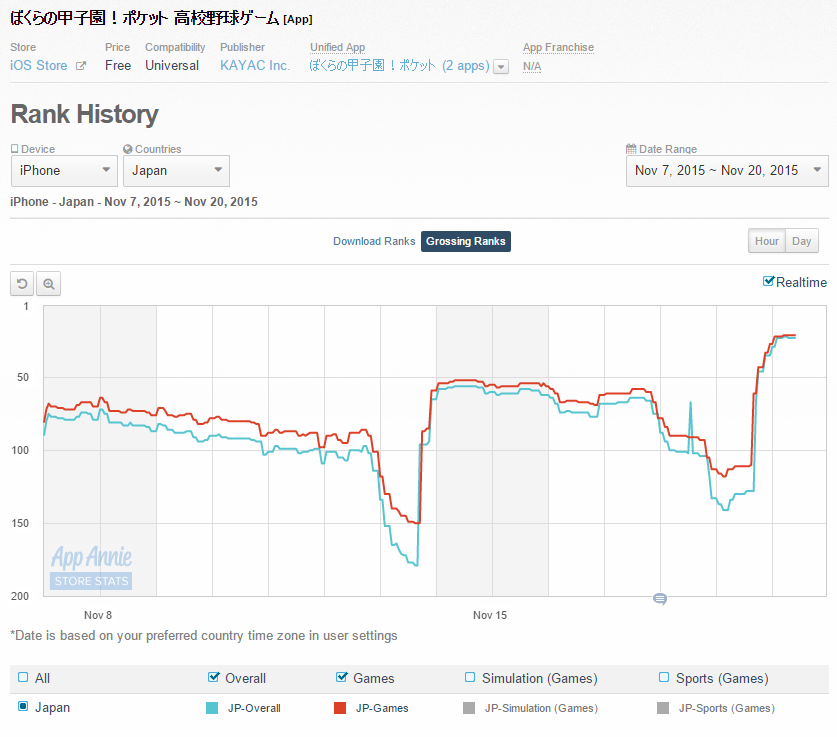Click the JP-Overall legend label

[254, 708]
